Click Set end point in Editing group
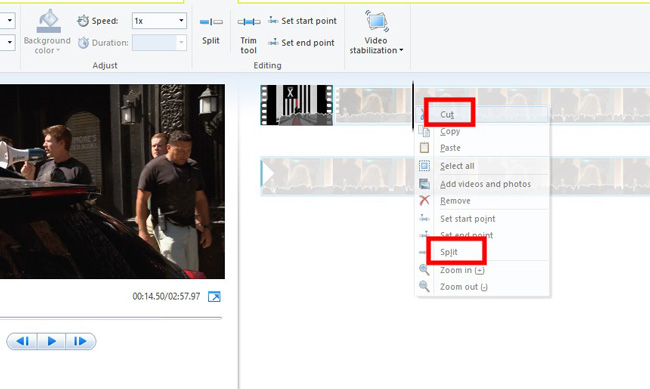The image size is (650, 389). click(301, 43)
